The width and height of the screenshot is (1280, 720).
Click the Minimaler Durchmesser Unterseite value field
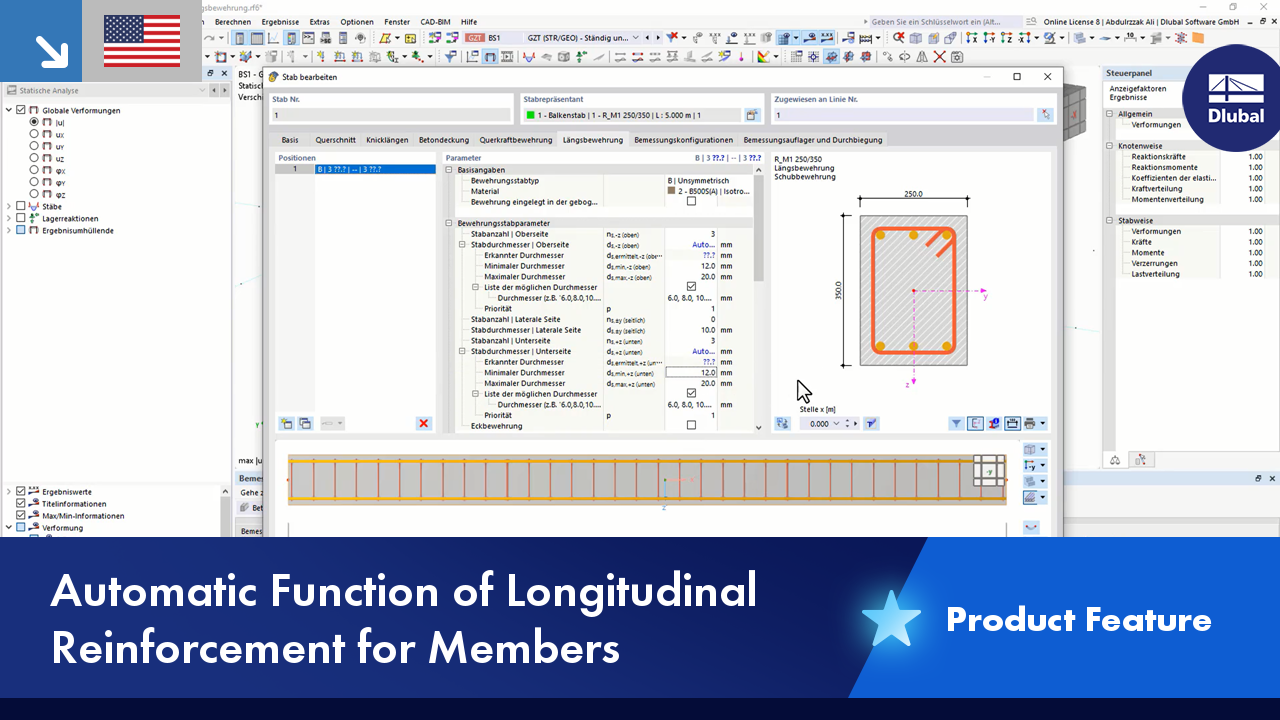click(691, 373)
